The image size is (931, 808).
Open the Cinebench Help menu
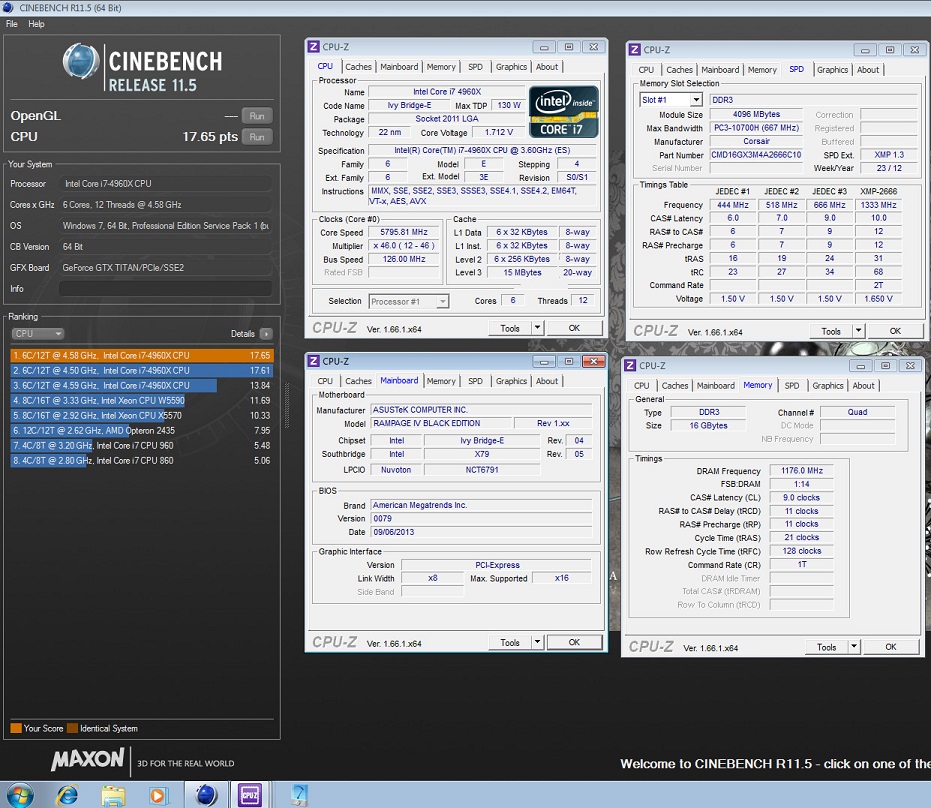(x=36, y=24)
